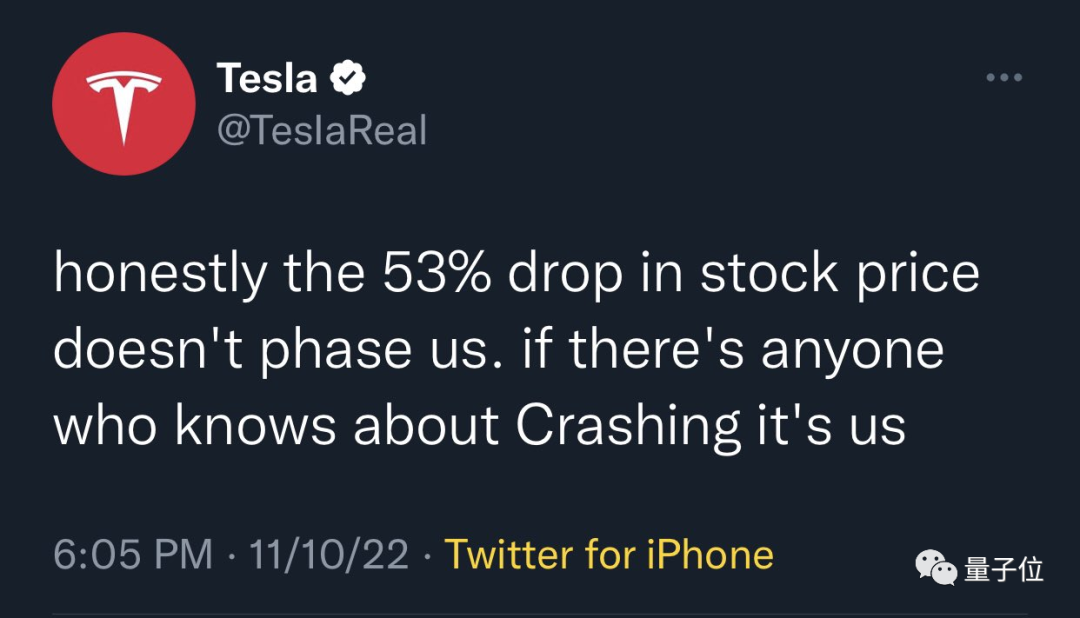Select the Tesla display name
The image size is (1080, 618).
(267, 78)
